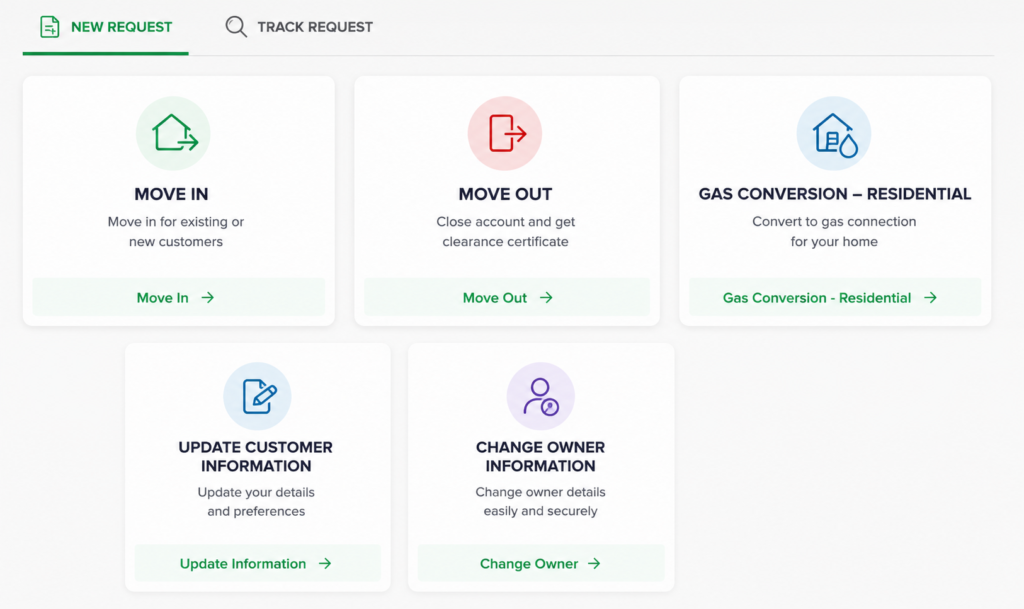Open the Track Request tab
This screenshot has width=1024, height=609.
298,27
